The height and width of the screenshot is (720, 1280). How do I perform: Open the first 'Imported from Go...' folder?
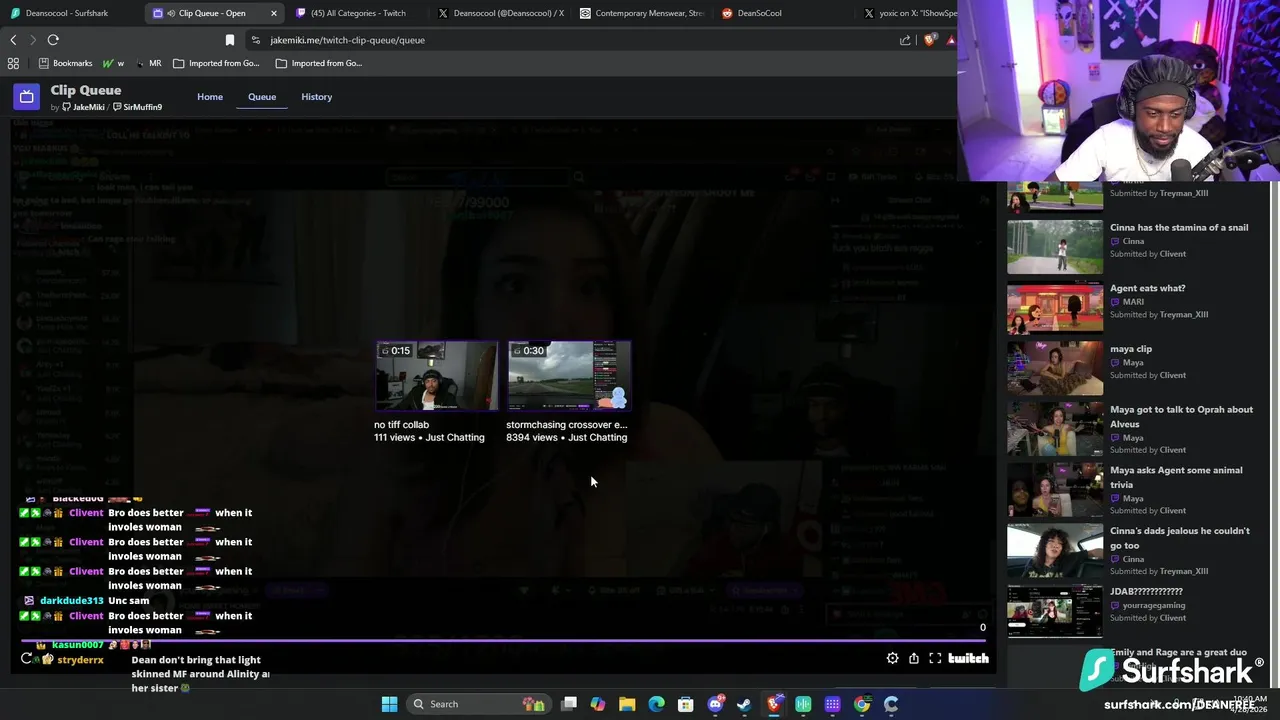[x=216, y=63]
